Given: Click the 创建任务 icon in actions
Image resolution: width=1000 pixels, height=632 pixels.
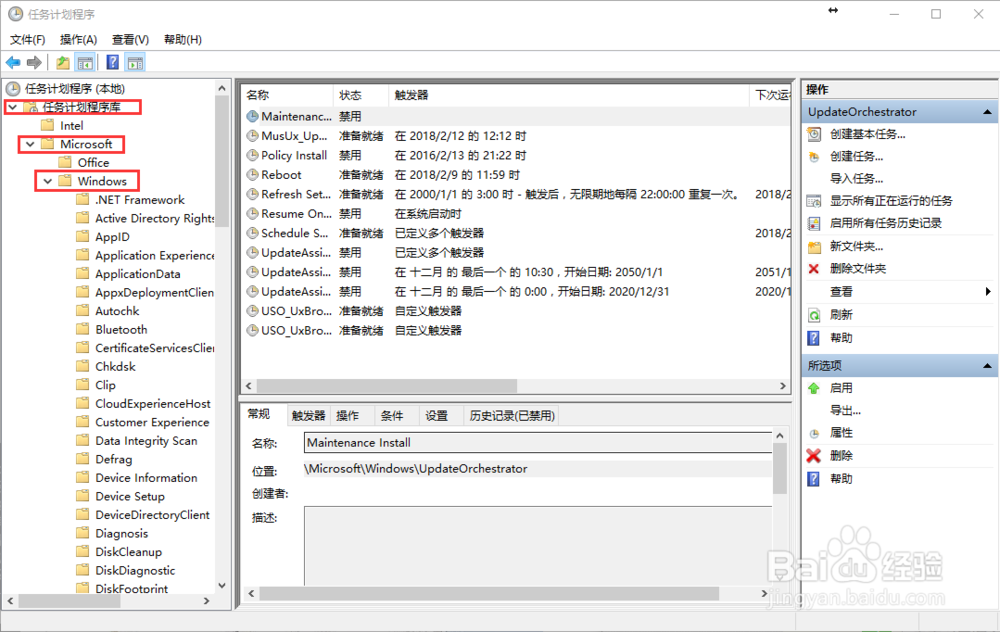Looking at the screenshot, I should [x=814, y=157].
